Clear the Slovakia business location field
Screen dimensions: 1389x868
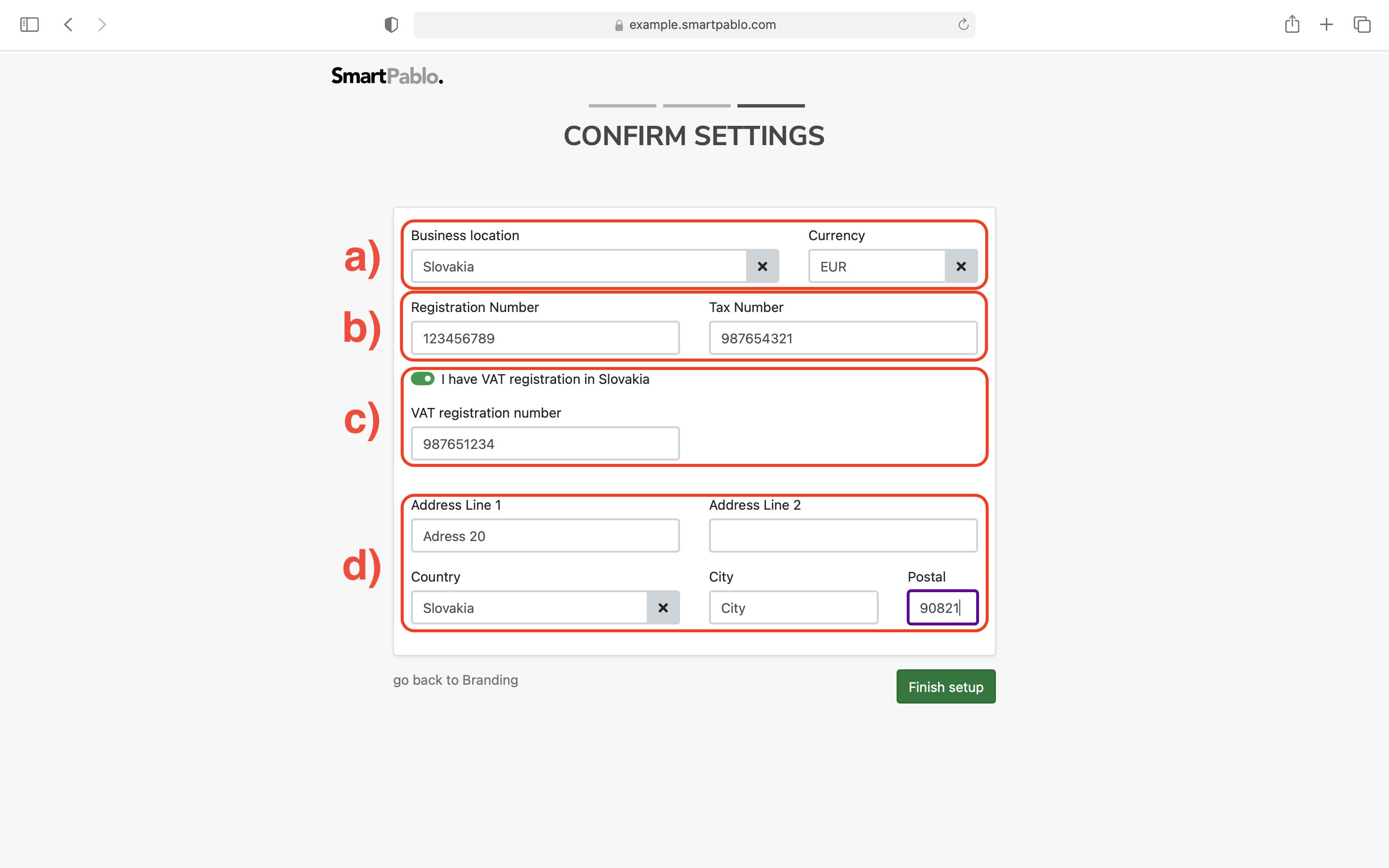763,266
